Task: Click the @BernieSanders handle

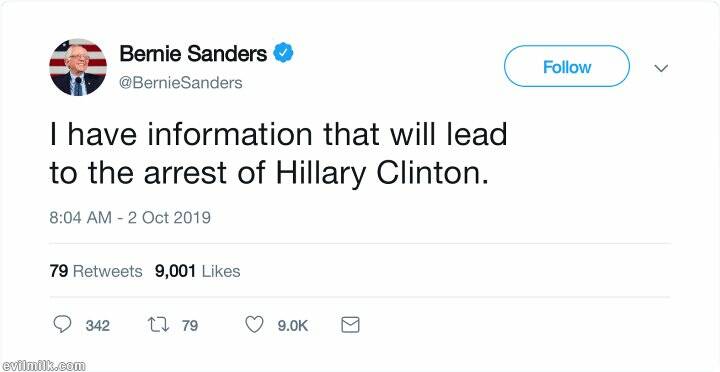Action: point(180,83)
